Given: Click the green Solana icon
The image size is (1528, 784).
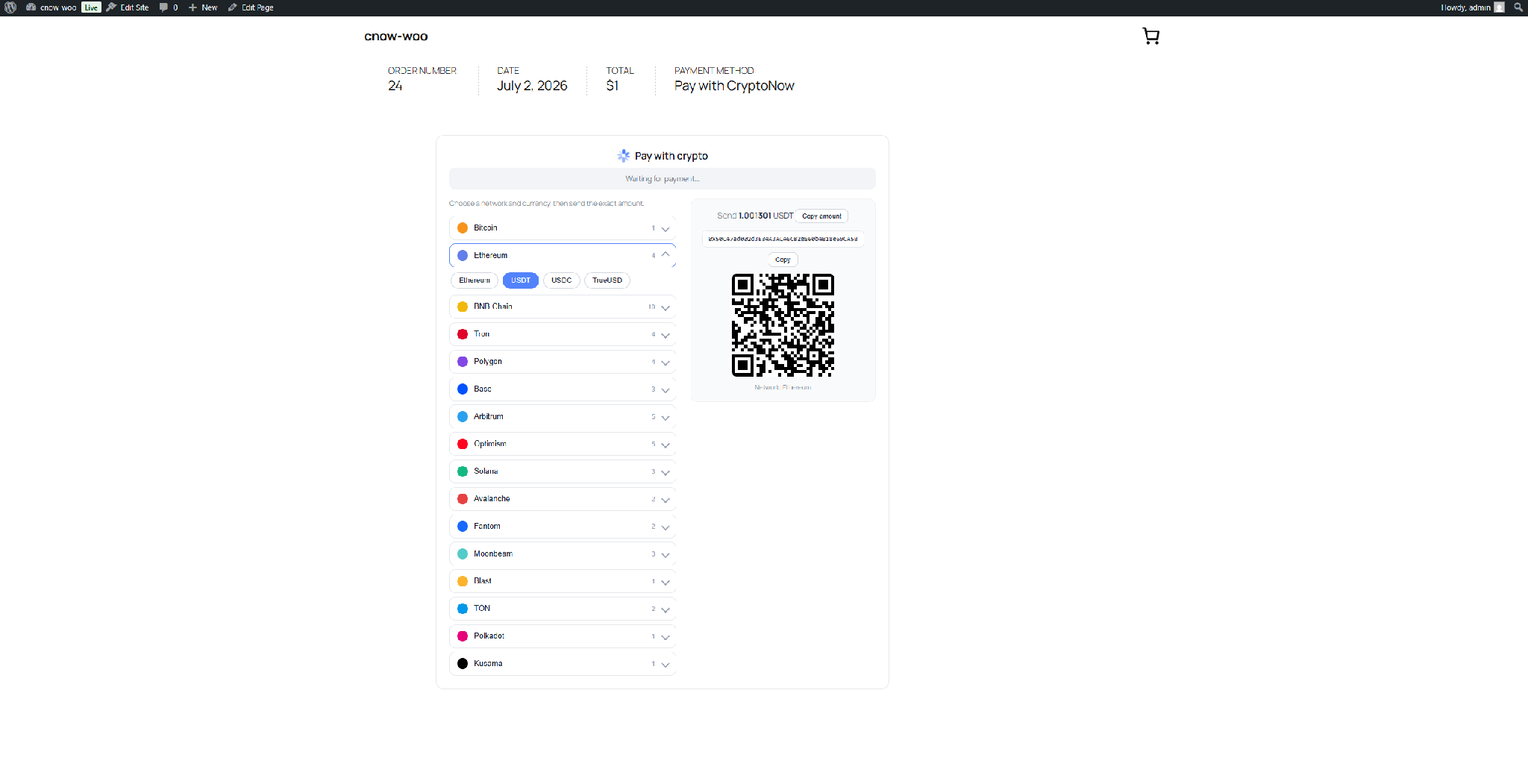Looking at the screenshot, I should [x=463, y=471].
